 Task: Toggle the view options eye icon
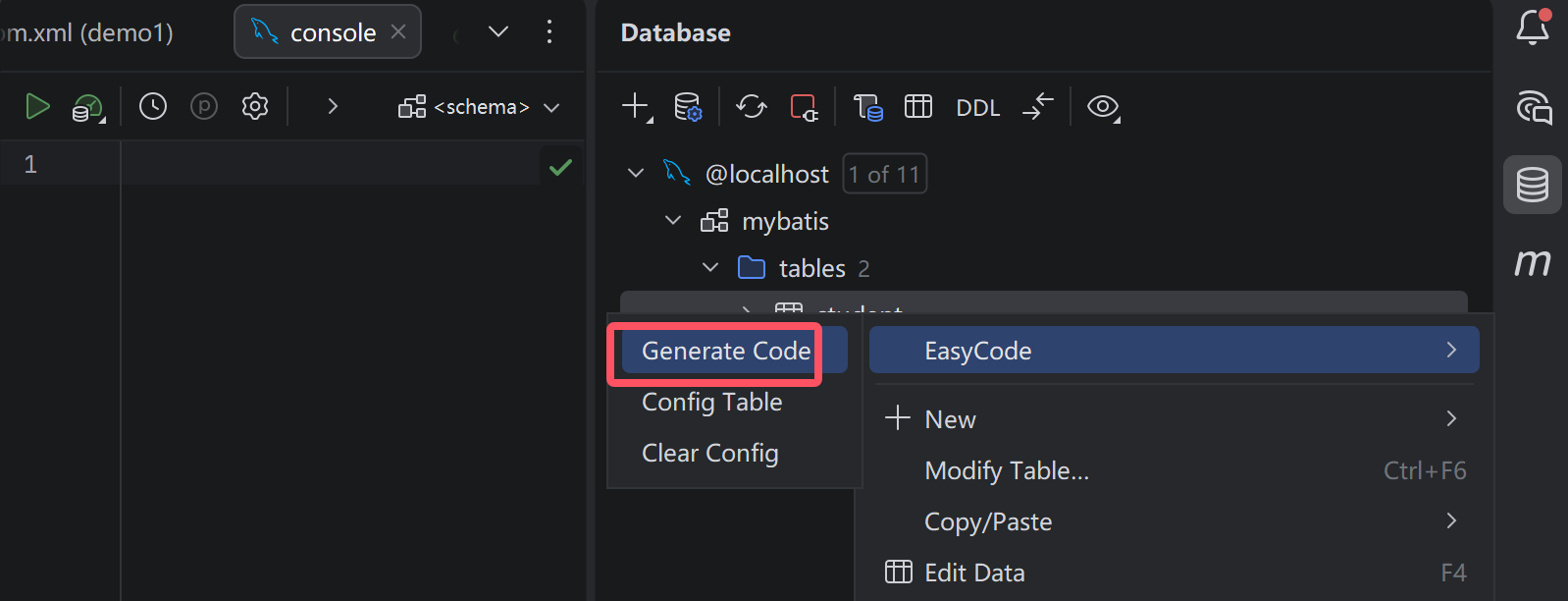tap(1103, 106)
